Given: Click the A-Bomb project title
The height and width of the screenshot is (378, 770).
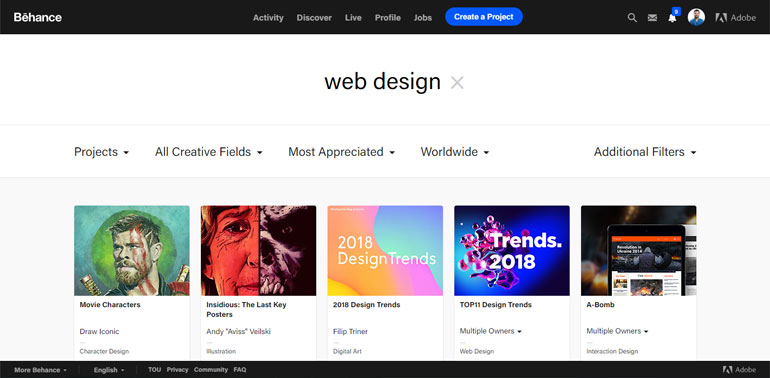Looking at the screenshot, I should pyautogui.click(x=600, y=305).
